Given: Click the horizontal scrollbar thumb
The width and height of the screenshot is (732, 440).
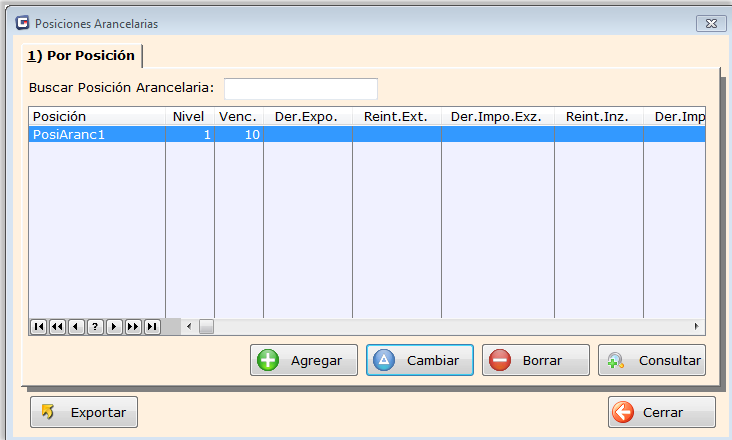Looking at the screenshot, I should 206,326.
